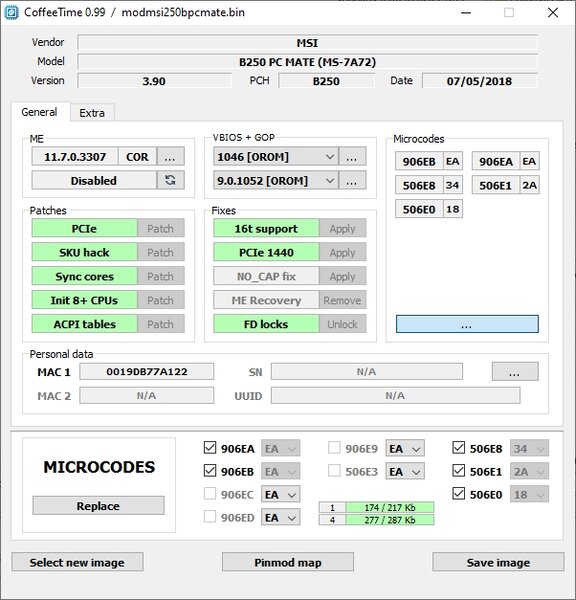Click the ME version 11.7.0.3307 field
This screenshot has height=600, width=576.
click(75, 157)
